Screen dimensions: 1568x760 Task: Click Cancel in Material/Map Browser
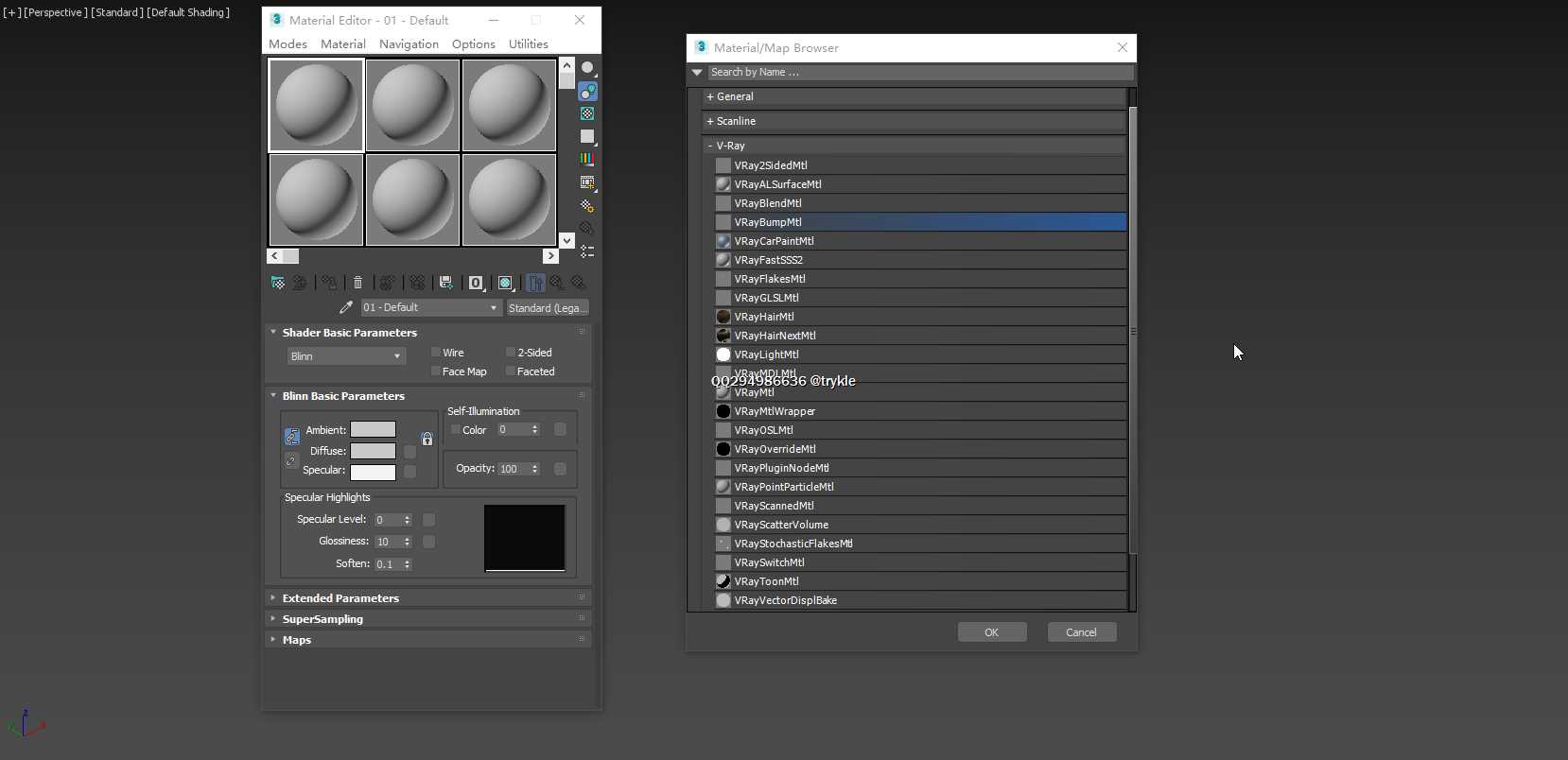(x=1082, y=632)
